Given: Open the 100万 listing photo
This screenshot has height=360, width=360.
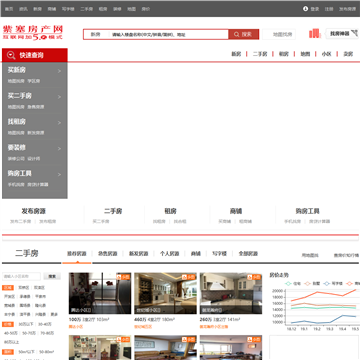Looking at the screenshot, I should click(x=100, y=293).
